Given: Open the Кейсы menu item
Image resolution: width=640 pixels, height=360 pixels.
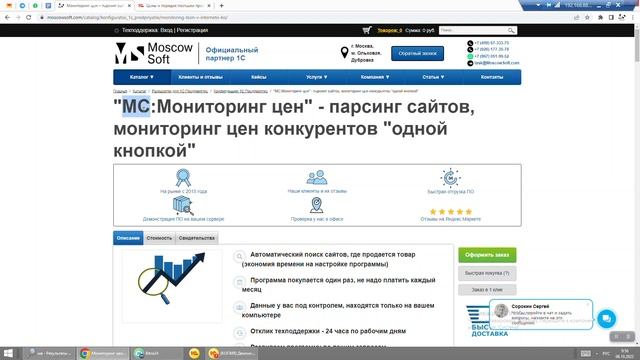Looking at the screenshot, I should [259, 77].
